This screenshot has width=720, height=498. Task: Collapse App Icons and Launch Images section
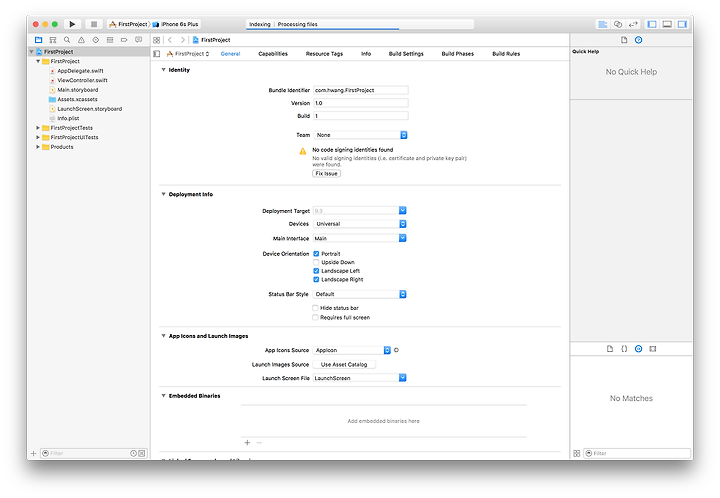coord(163,336)
